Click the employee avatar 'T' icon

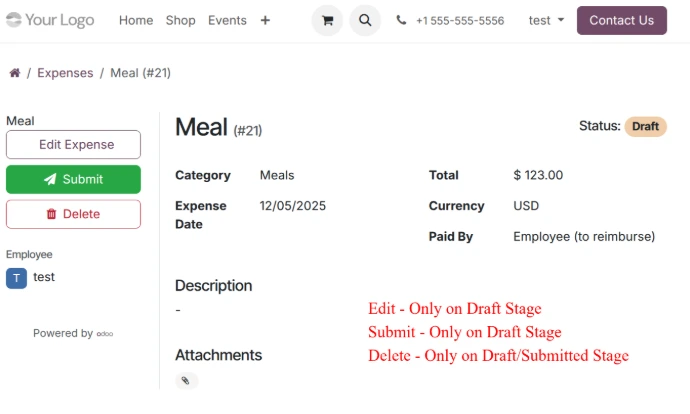point(16,278)
